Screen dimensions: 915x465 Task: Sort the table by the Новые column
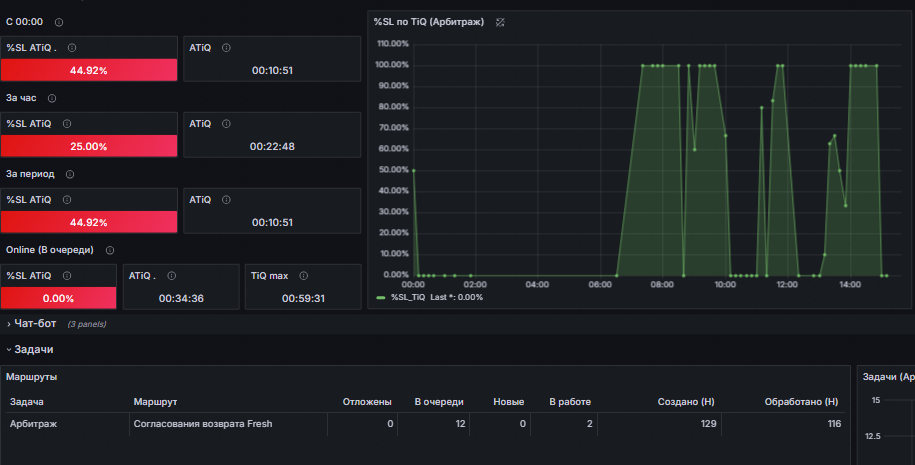(509, 401)
